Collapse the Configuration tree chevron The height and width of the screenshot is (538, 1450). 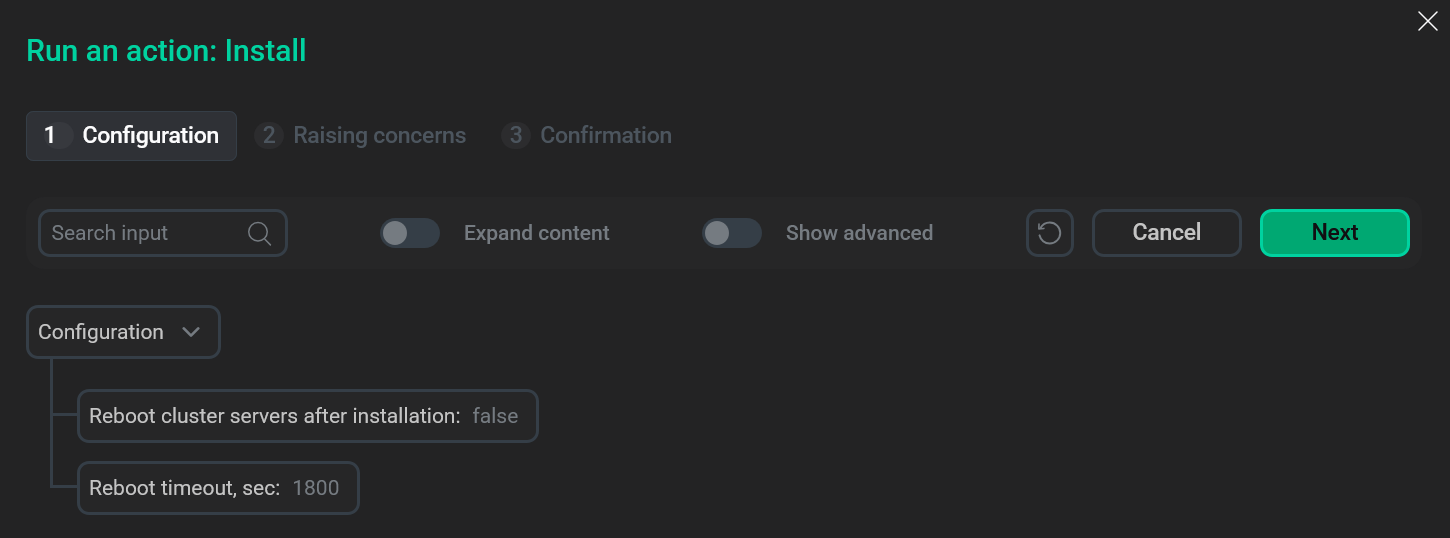191,332
